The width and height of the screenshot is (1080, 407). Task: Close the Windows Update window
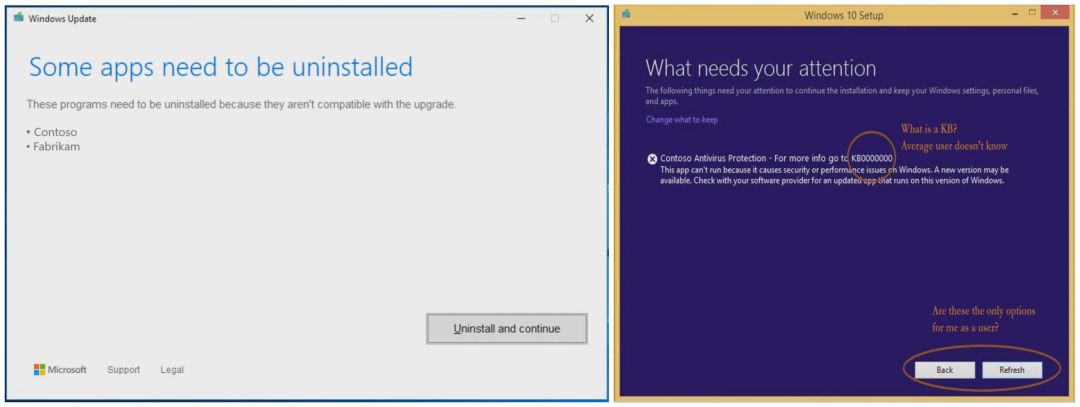[x=589, y=19]
